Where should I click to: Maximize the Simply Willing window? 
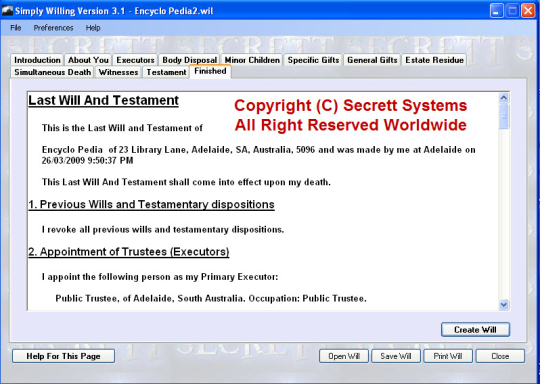(512, 11)
